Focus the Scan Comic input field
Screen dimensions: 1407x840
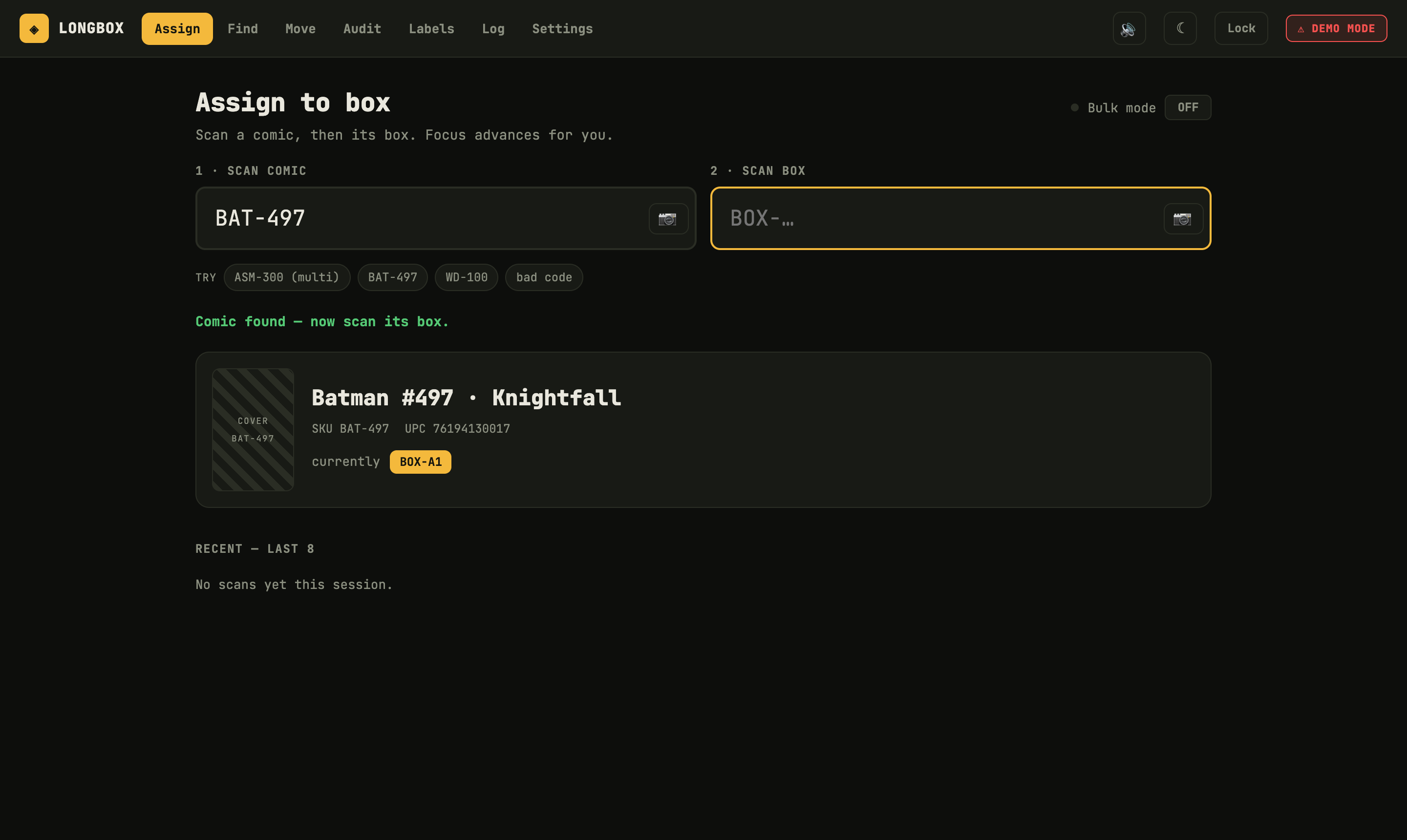(446, 218)
